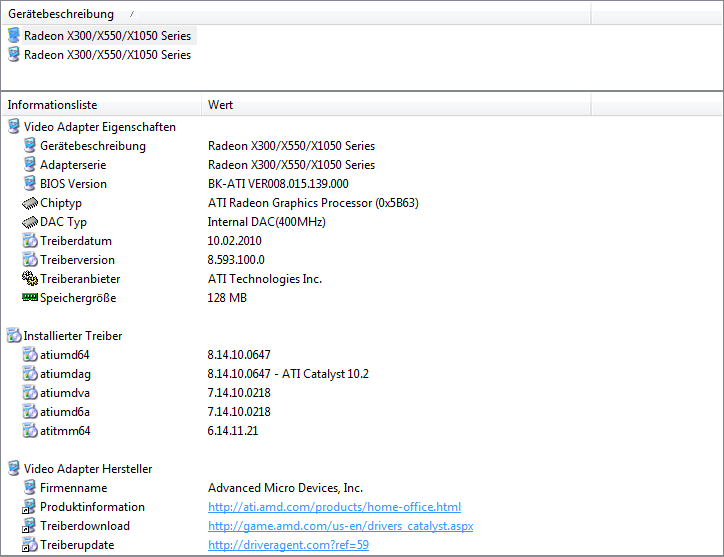Open the driveragent.com driver update link

tap(288, 545)
